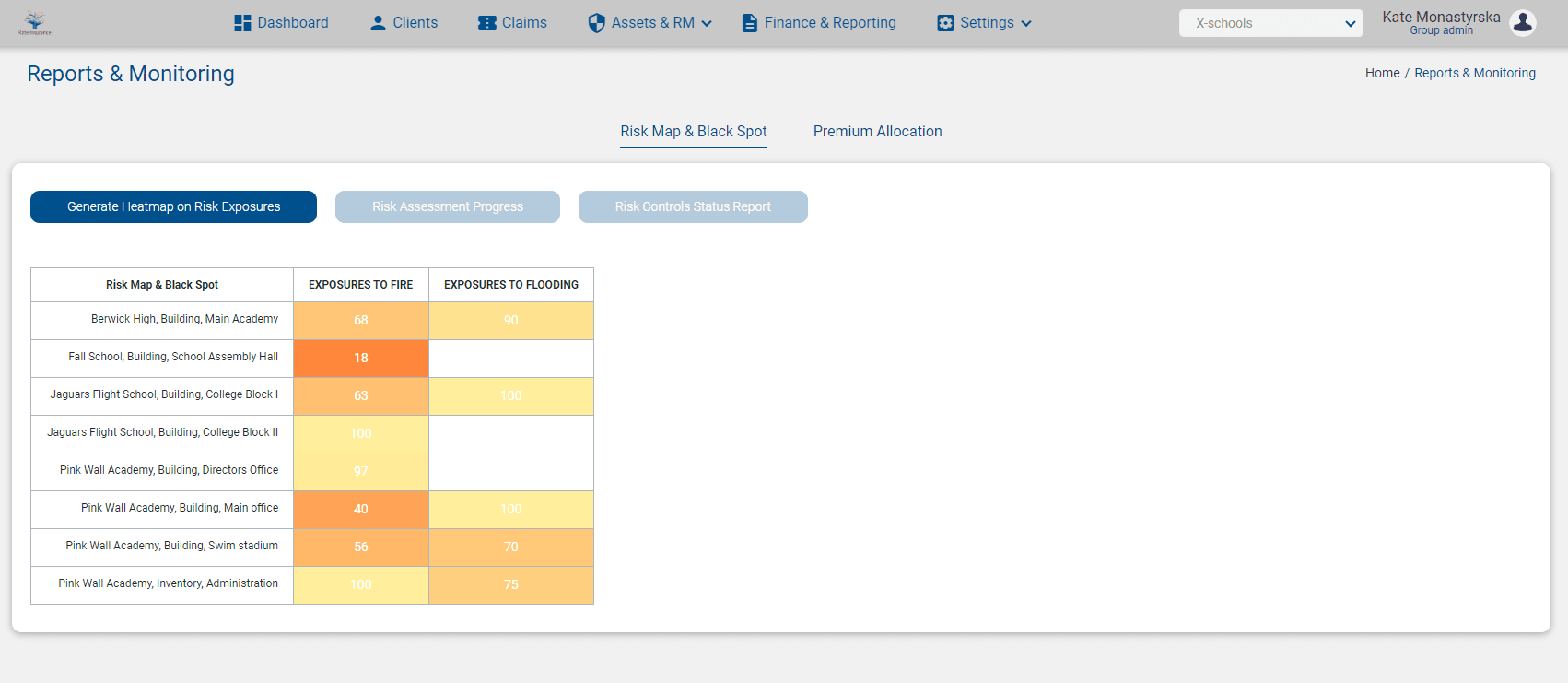Select the Risk Map & Black Spot tab
1568x683 pixels.
tap(693, 132)
